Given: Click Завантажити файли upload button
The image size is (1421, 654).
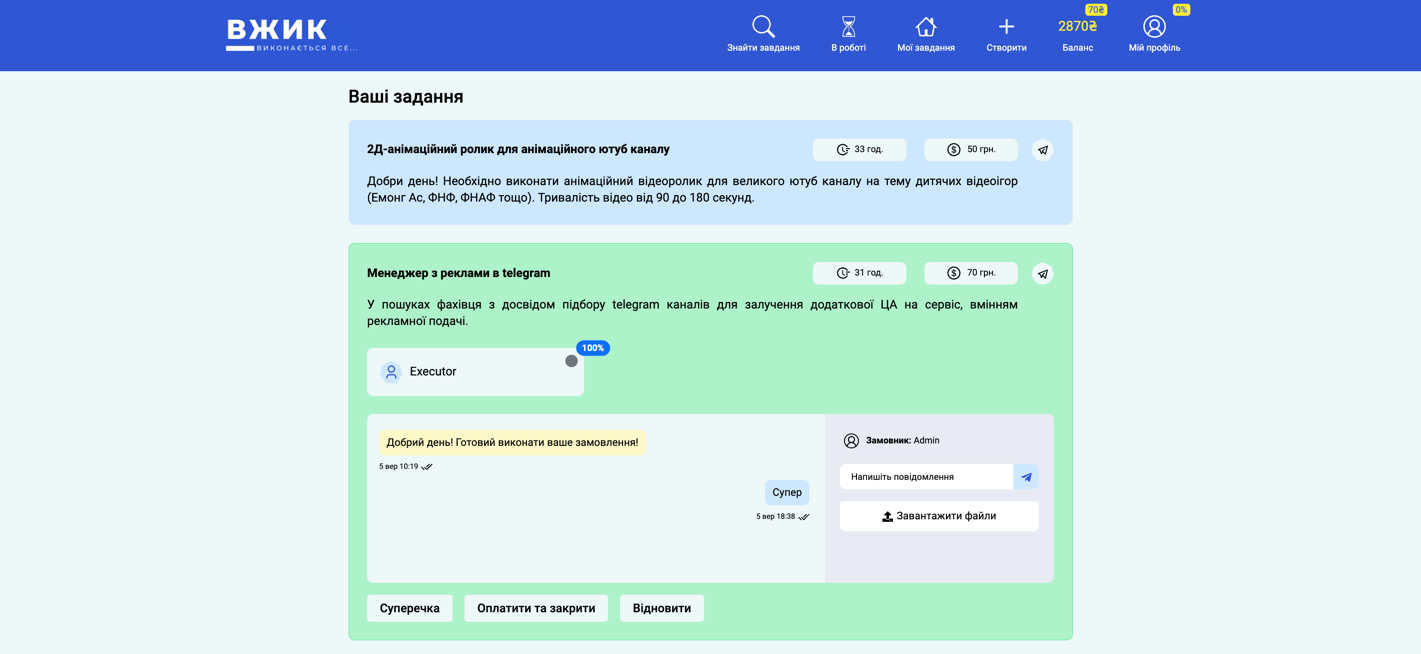Looking at the screenshot, I should (939, 516).
